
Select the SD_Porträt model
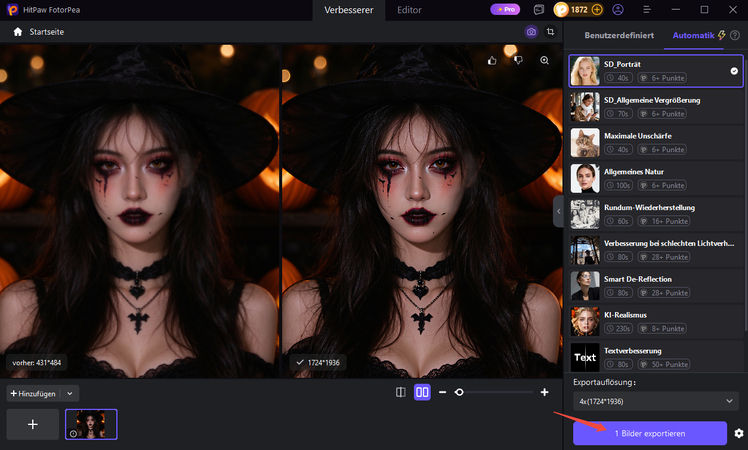point(656,71)
